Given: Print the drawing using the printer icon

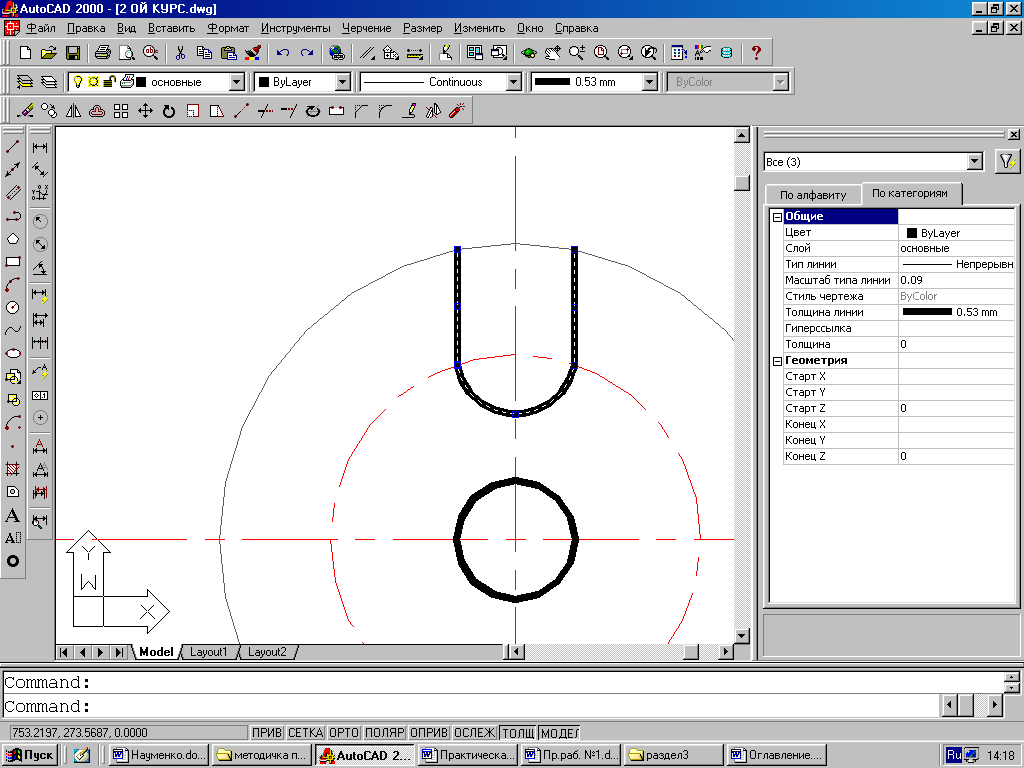Looking at the screenshot, I should [x=103, y=53].
